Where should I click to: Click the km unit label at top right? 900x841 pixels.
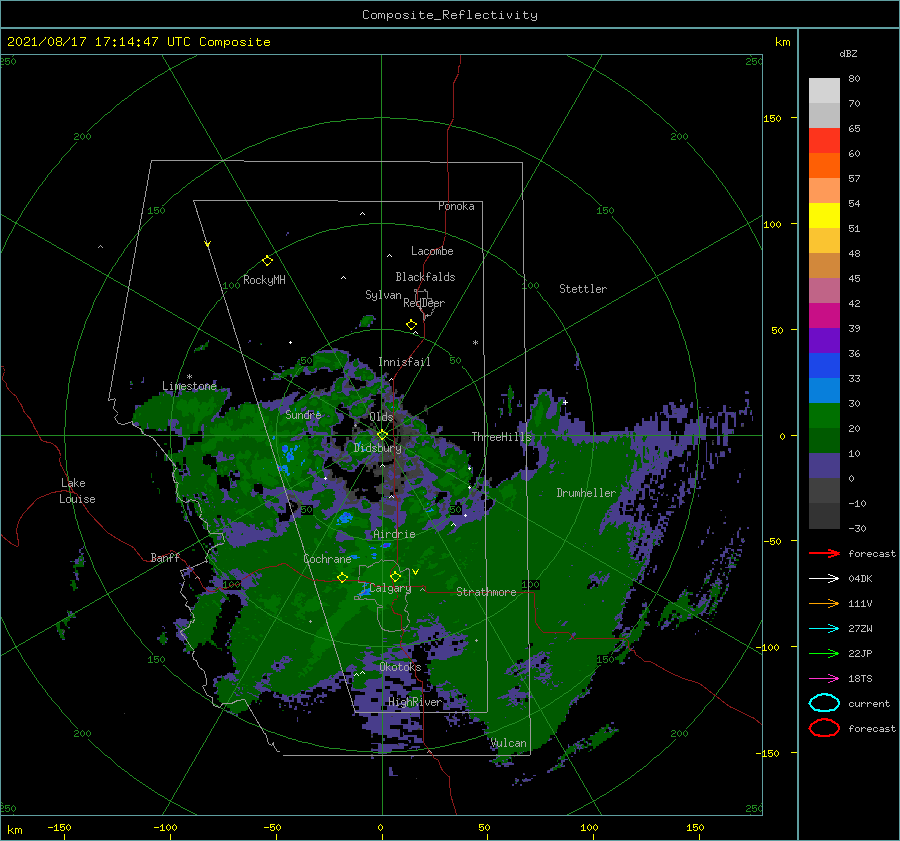(x=782, y=42)
